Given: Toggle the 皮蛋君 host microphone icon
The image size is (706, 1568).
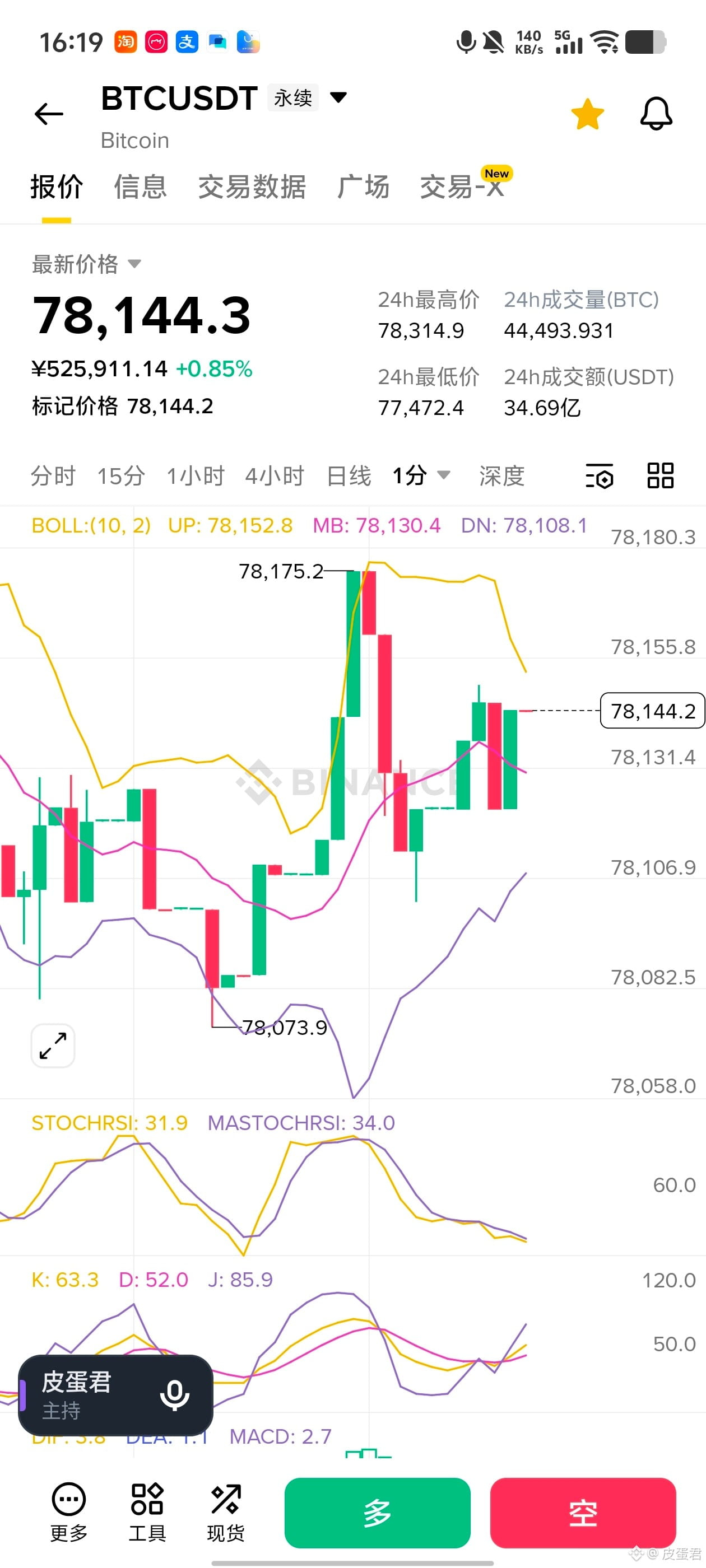Looking at the screenshot, I should 175,1395.
